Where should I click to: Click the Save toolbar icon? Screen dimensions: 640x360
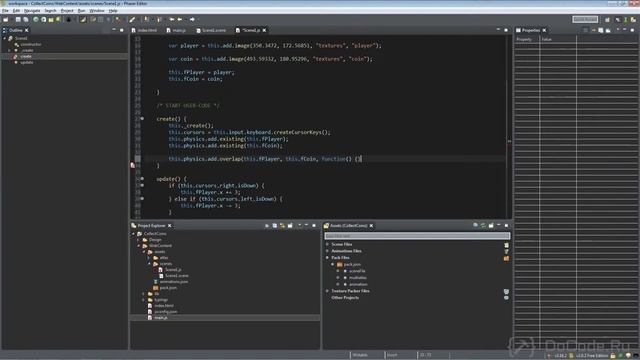pos(18,19)
